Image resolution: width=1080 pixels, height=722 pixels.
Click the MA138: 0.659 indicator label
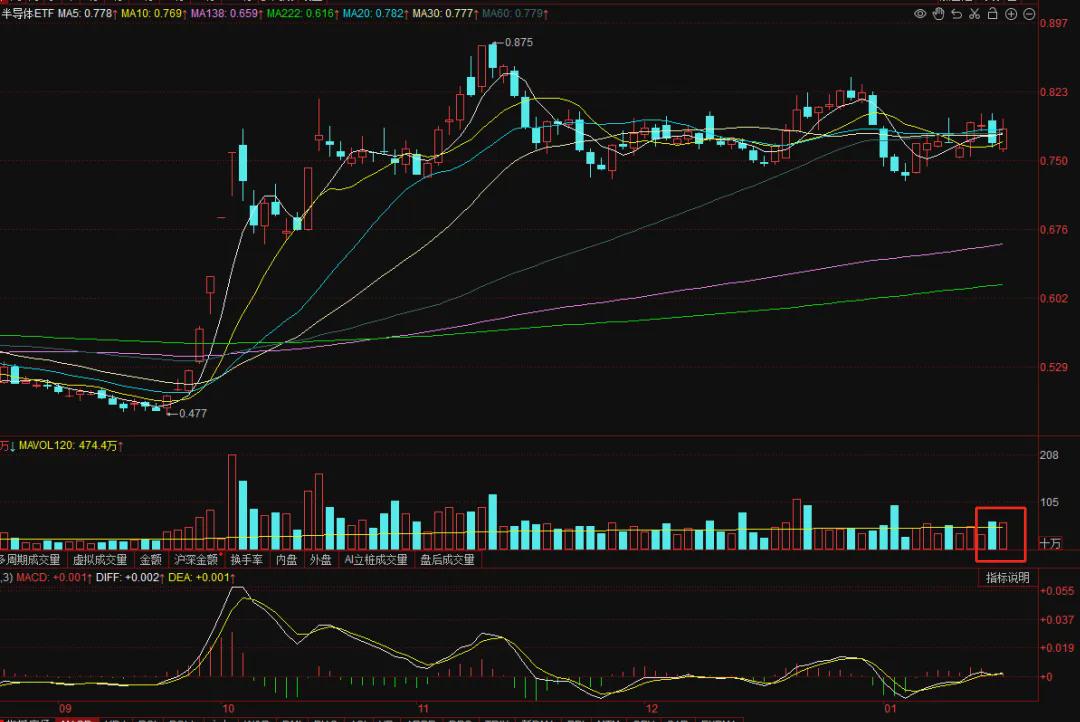[227, 13]
